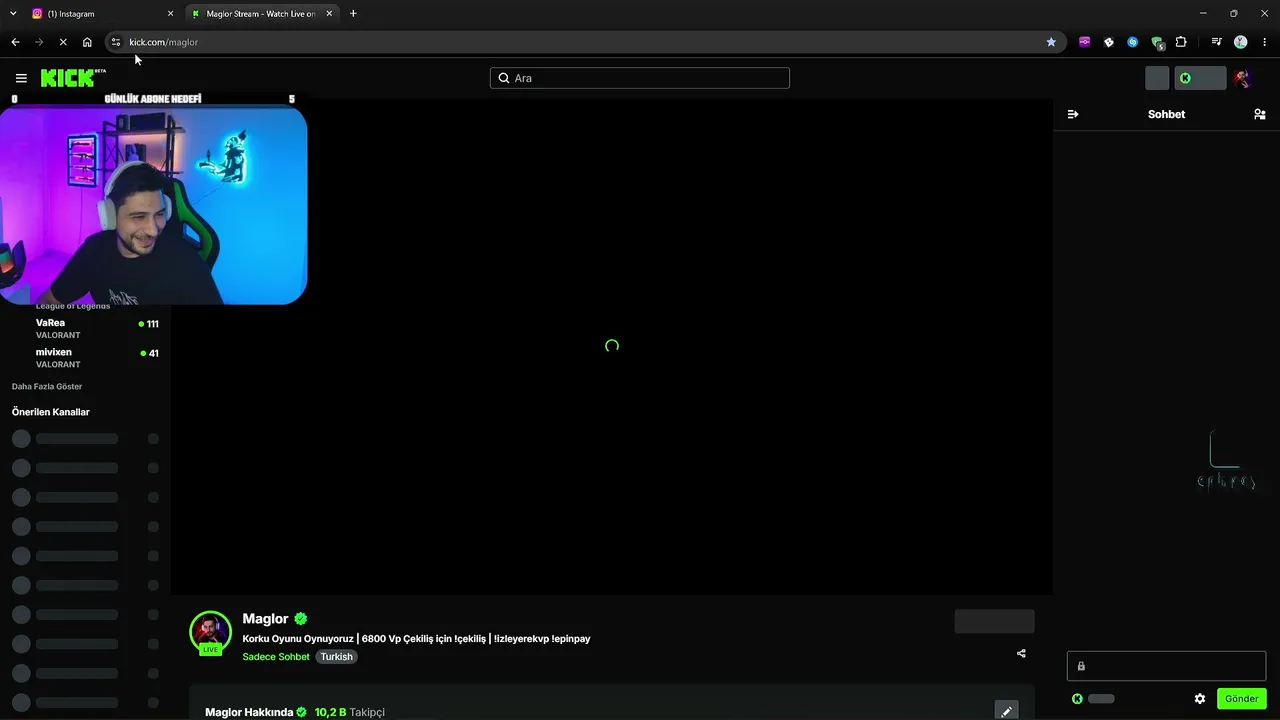1280x720 pixels.
Task: Select the Maglor Stream tab
Action: [x=262, y=14]
